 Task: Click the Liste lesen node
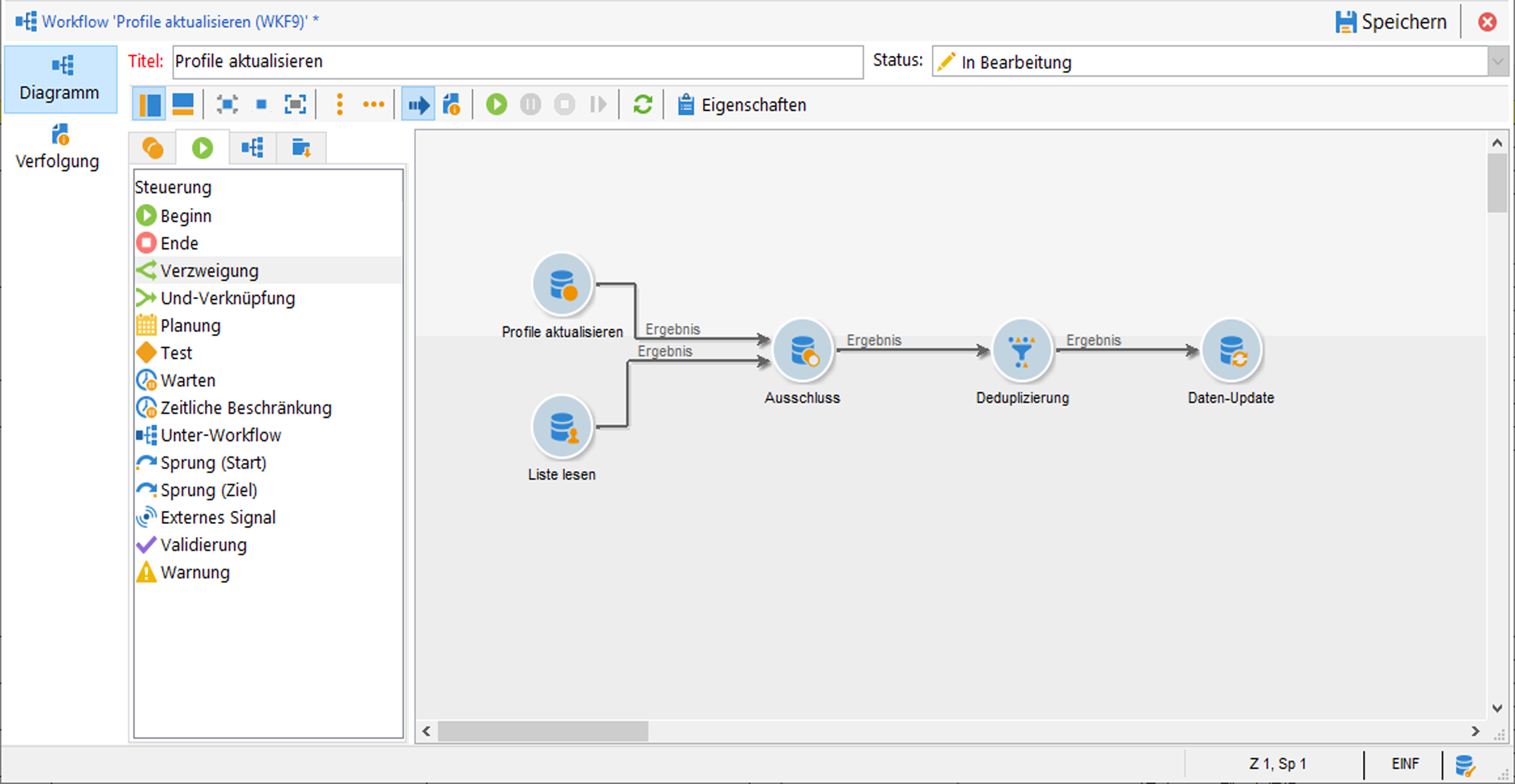coord(562,428)
